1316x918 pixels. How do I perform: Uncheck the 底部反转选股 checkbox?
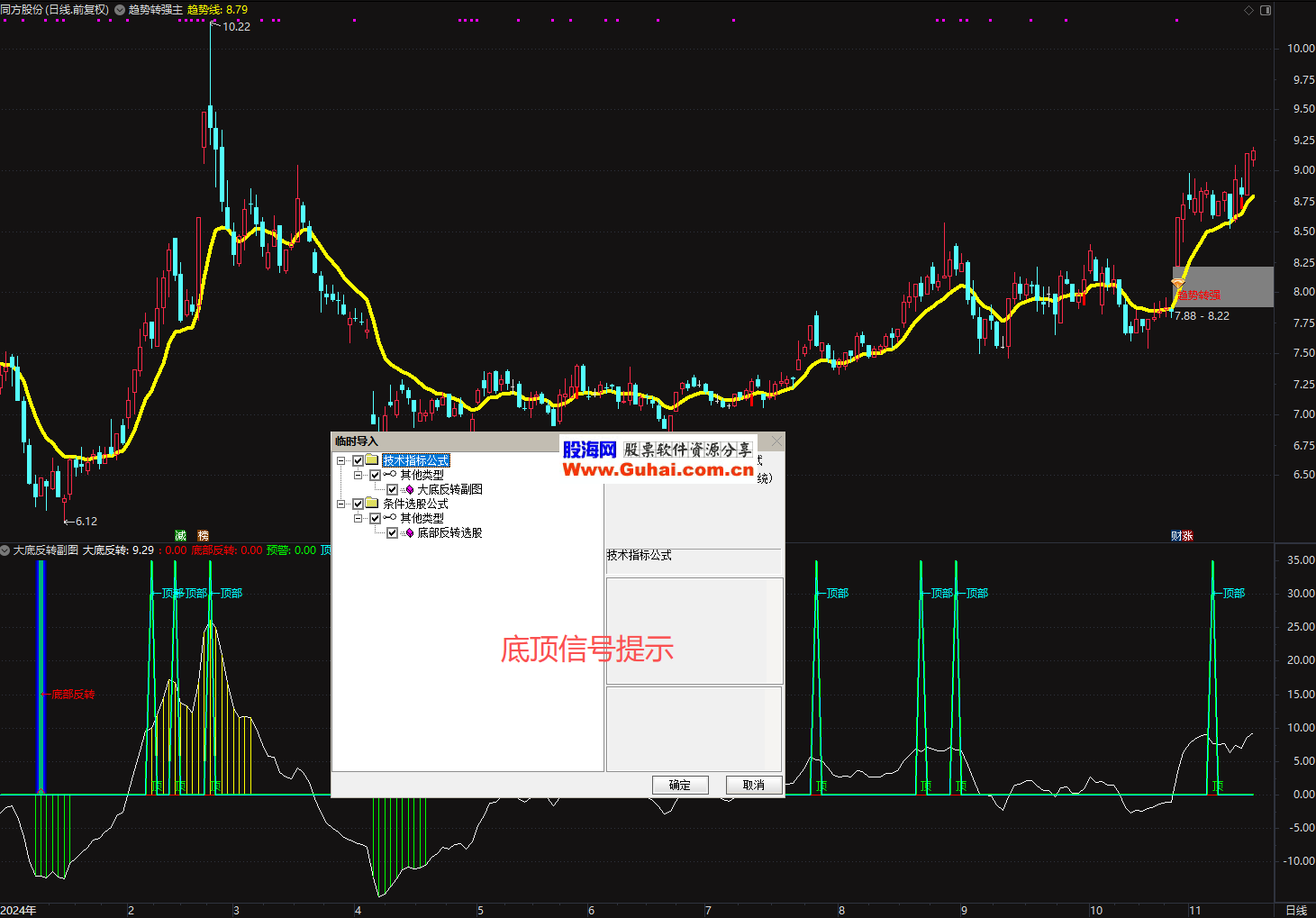(x=392, y=532)
